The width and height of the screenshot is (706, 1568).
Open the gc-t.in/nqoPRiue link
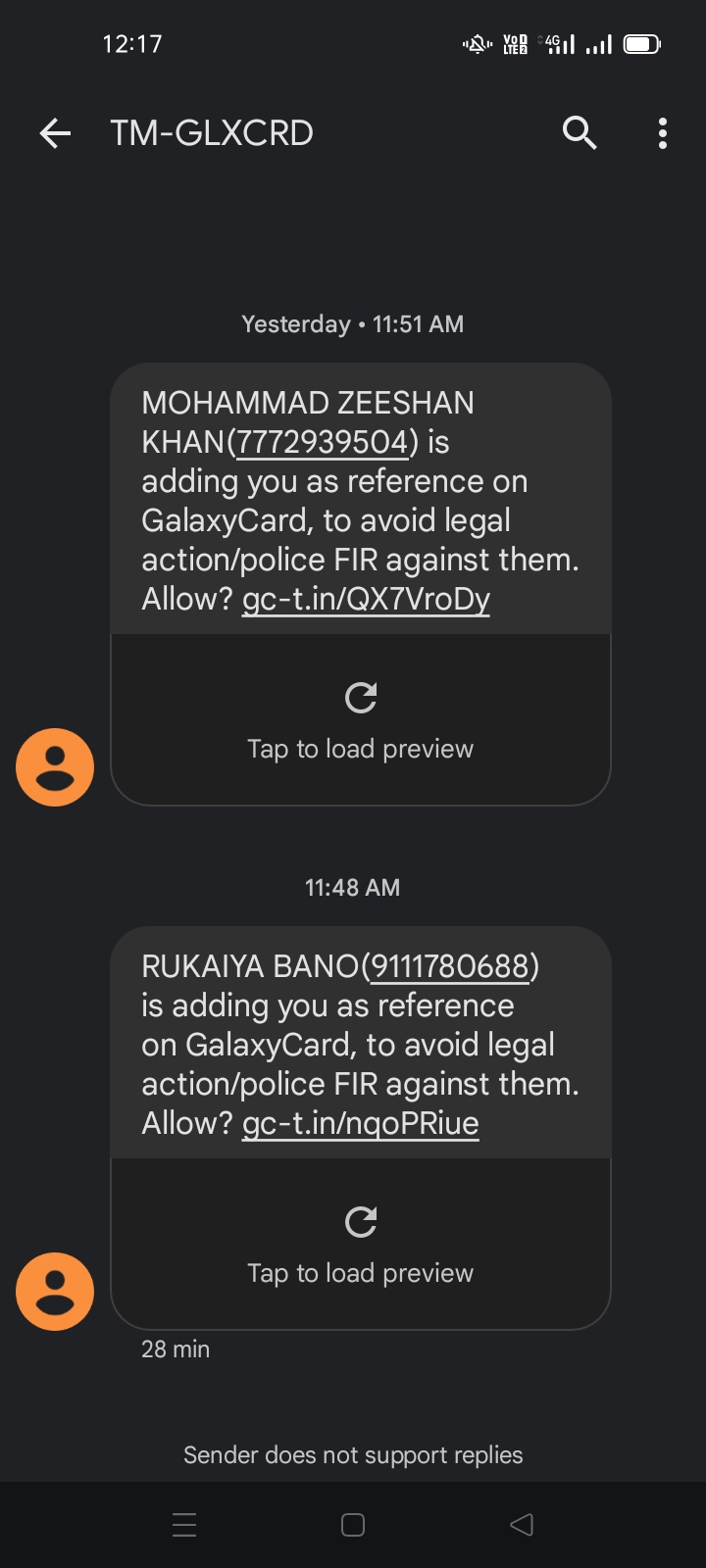360,1123
